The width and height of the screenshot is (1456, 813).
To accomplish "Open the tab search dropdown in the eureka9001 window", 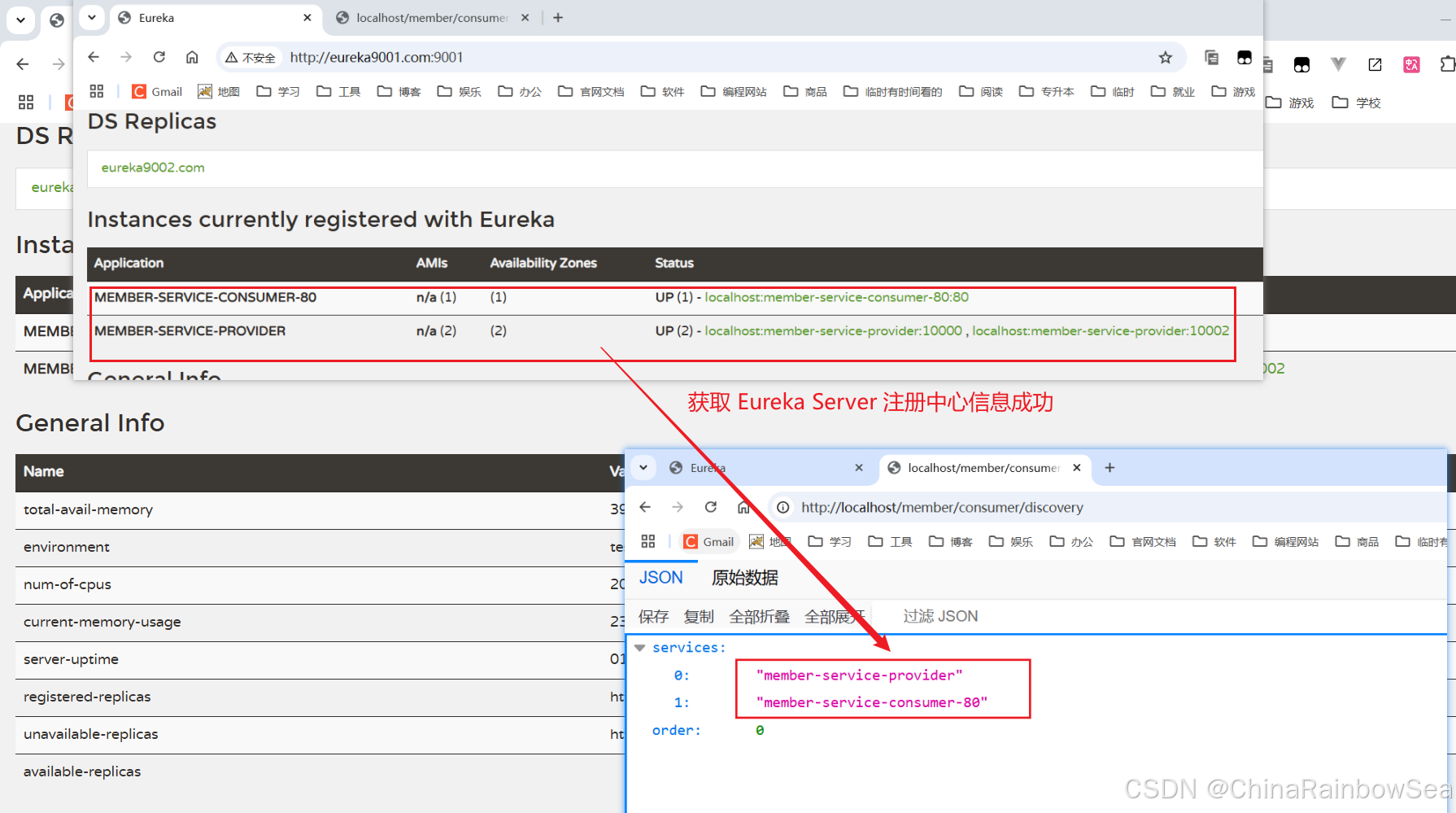I will coord(92,17).
